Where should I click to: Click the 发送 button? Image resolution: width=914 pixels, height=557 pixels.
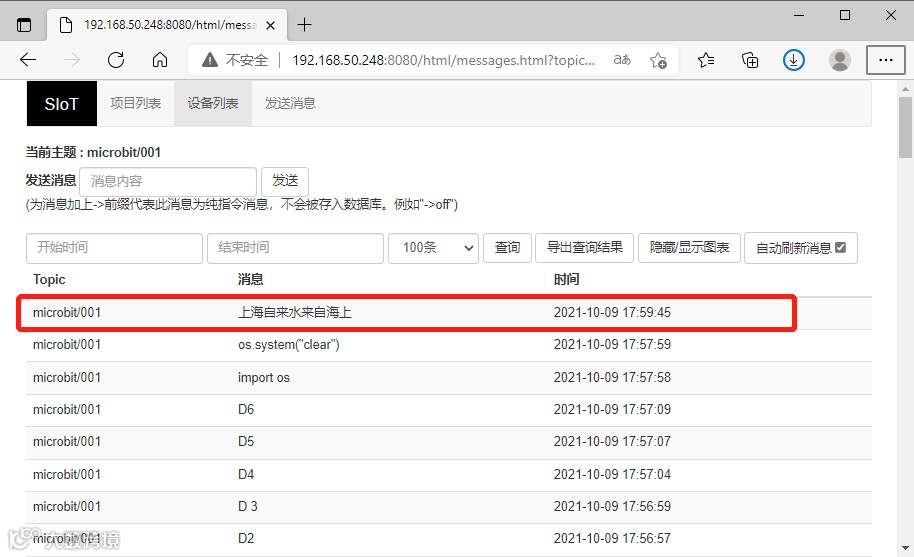click(285, 181)
